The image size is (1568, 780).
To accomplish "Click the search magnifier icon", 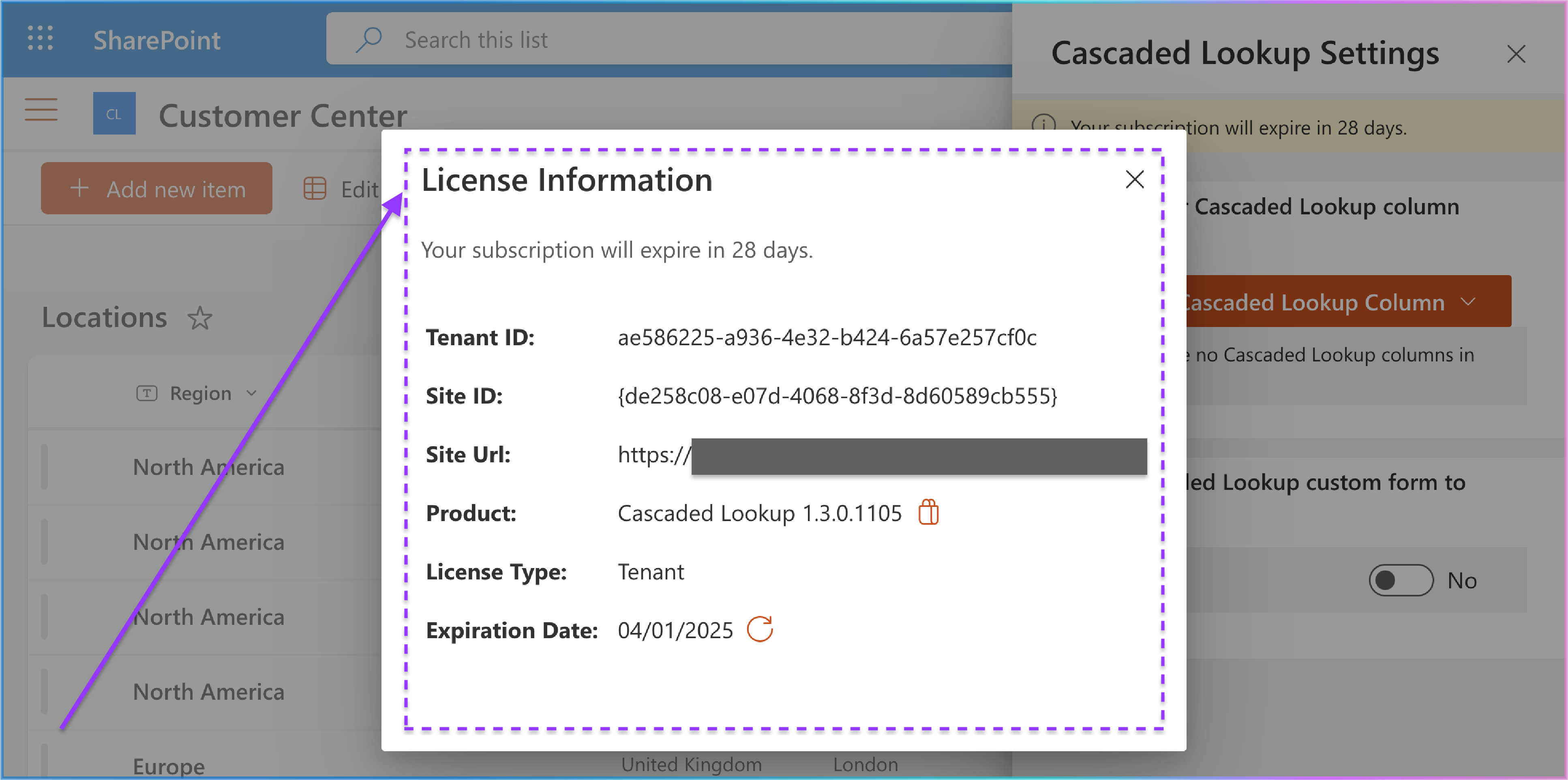I will (368, 40).
